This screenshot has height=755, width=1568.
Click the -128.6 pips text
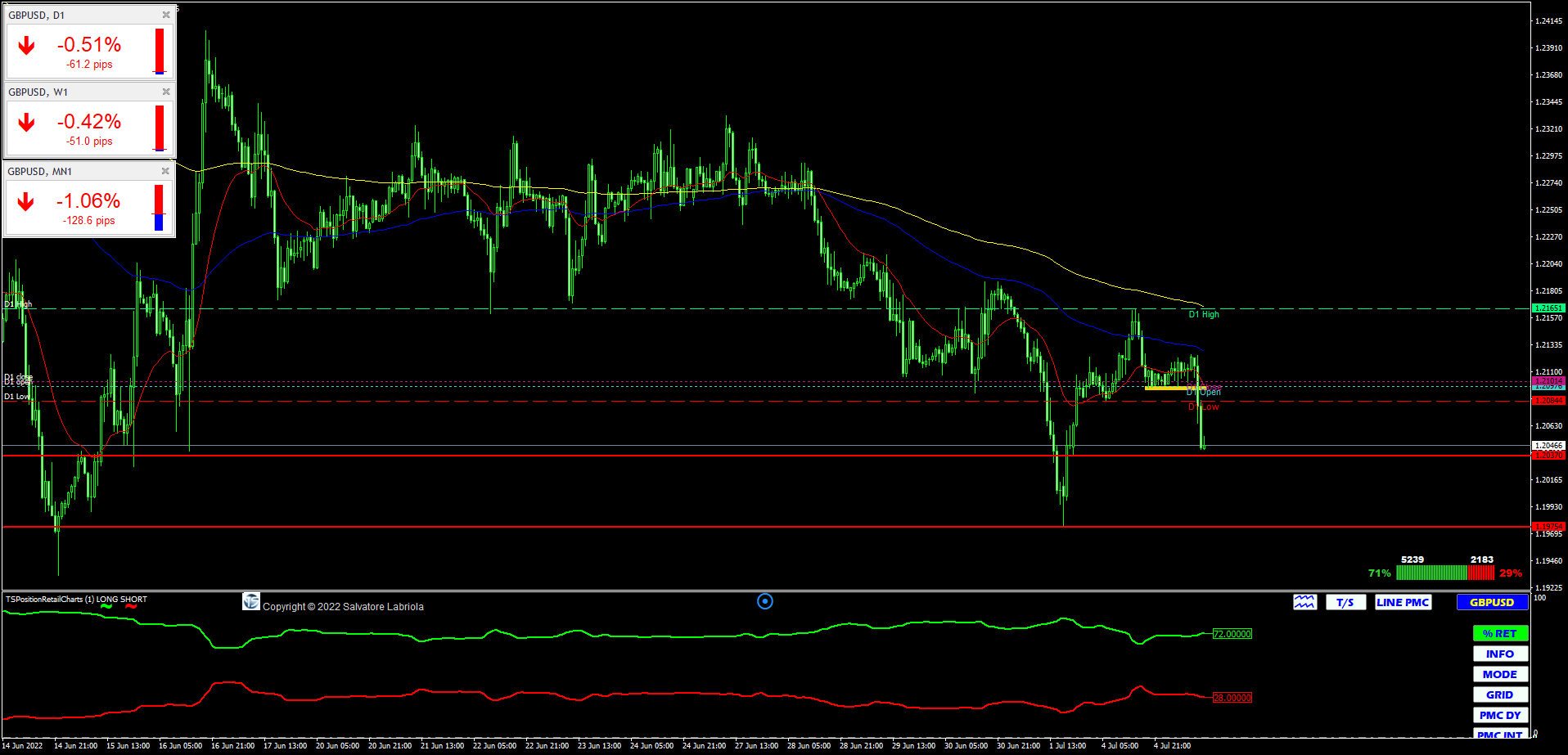tap(89, 221)
